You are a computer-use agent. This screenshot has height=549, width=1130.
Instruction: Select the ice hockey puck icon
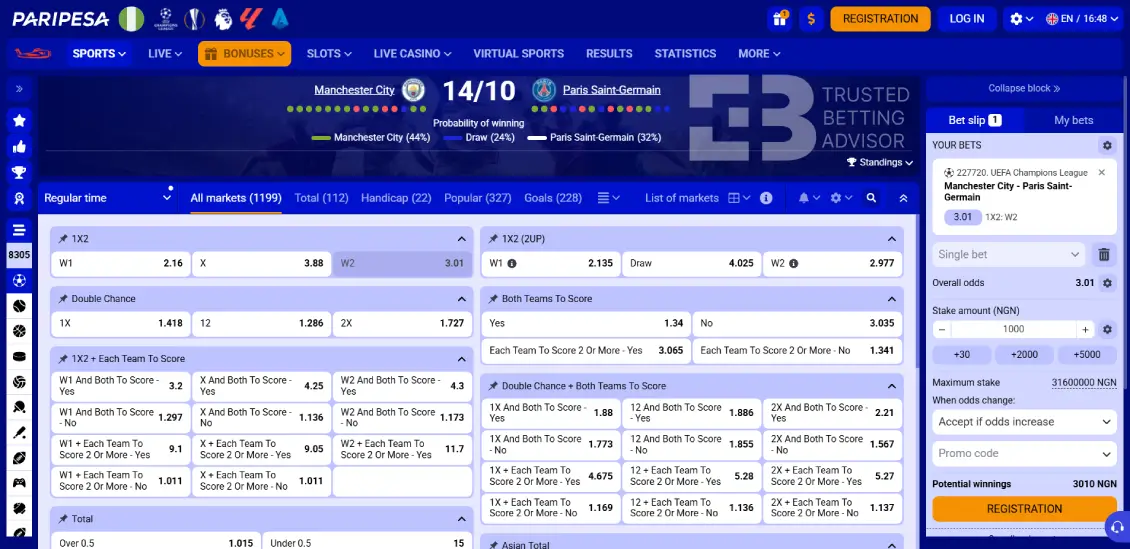[19, 356]
